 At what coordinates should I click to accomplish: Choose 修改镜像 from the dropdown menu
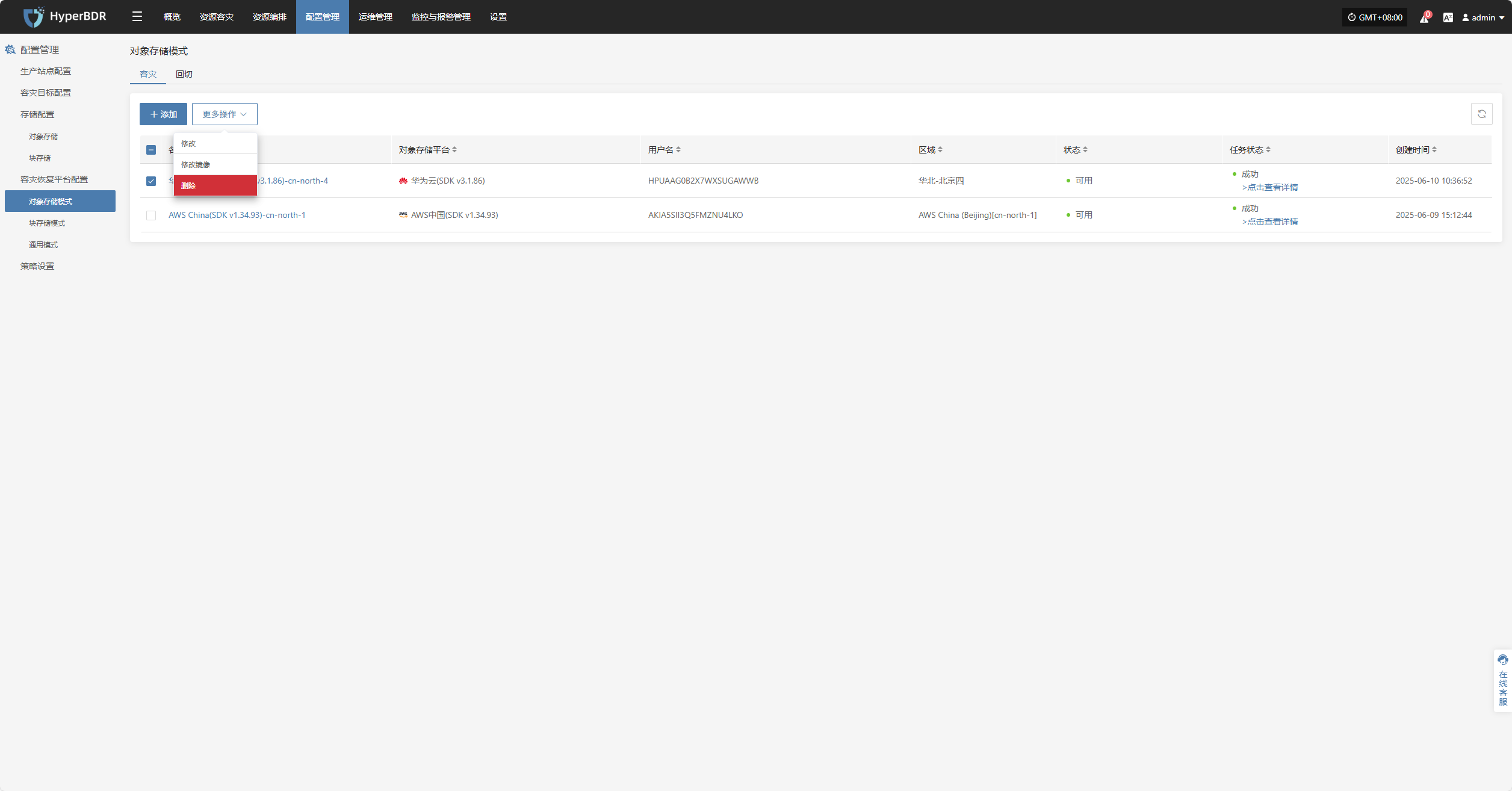pos(215,164)
